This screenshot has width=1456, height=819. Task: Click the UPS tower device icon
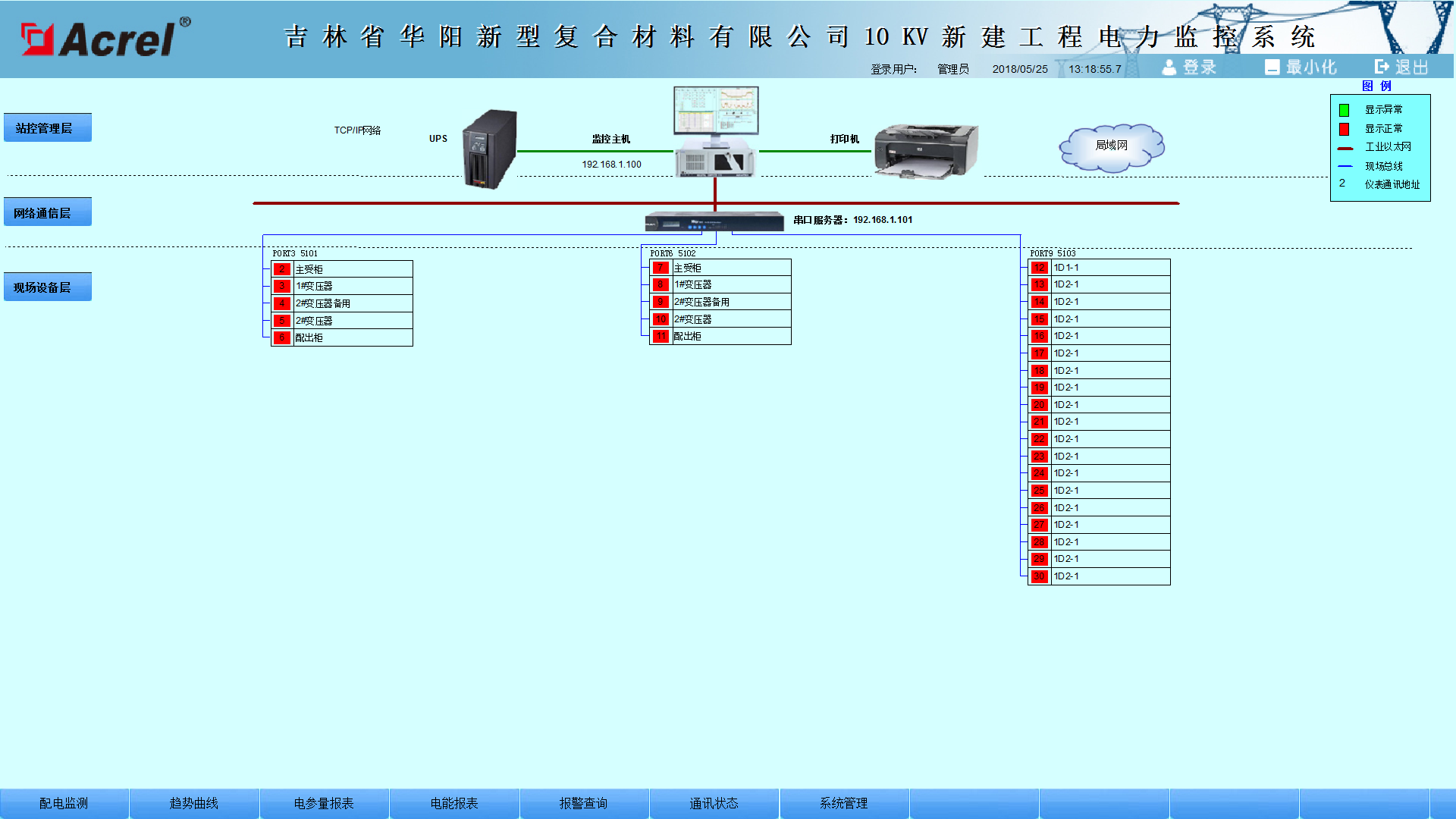(490, 149)
